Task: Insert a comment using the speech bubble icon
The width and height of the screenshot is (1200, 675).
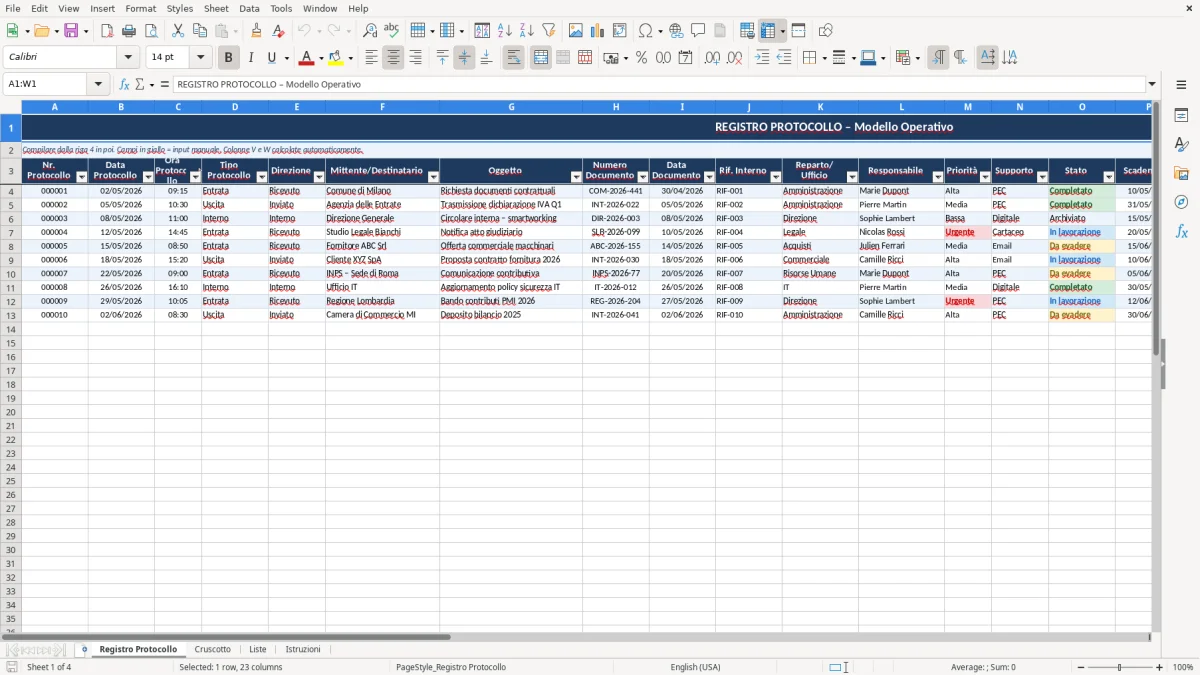Action: pyautogui.click(x=698, y=31)
